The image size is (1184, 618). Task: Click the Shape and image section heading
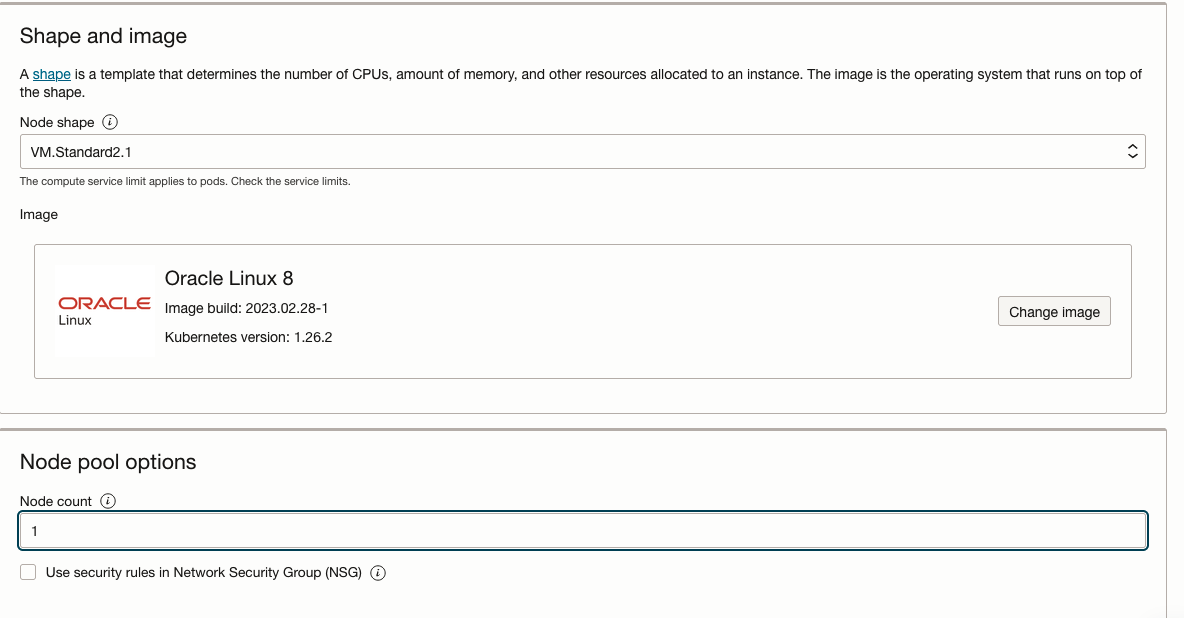[x=103, y=36]
